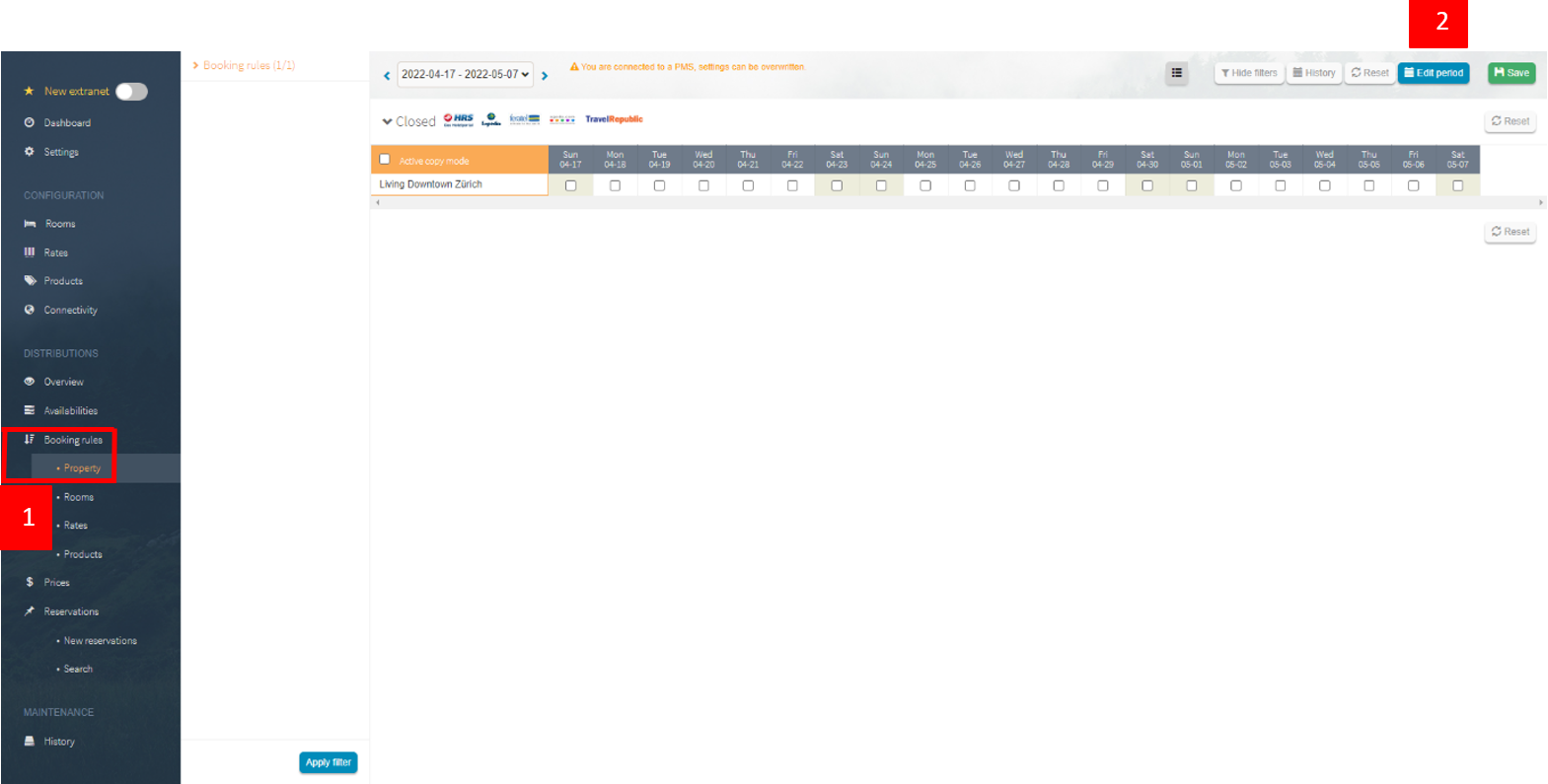Image resolution: width=1548 pixels, height=784 pixels.
Task: Check Closed for Sun 04-17
Action: [570, 185]
